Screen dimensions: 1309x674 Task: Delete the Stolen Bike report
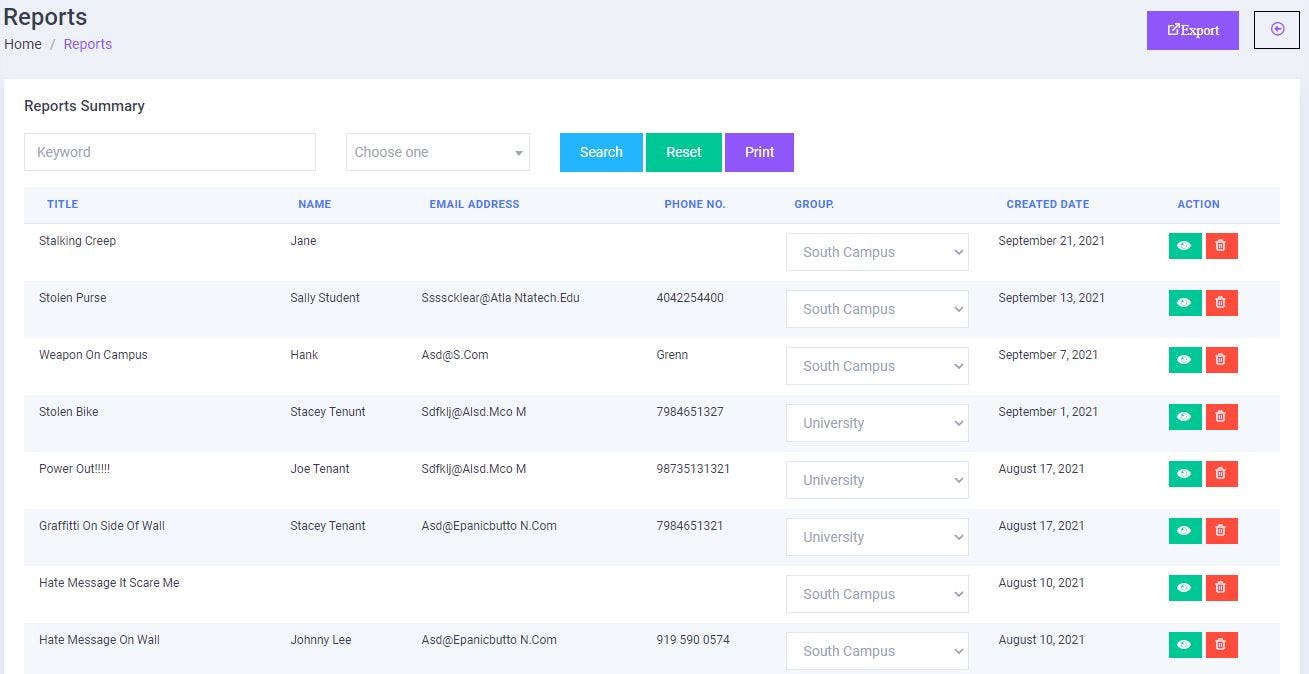click(1221, 416)
